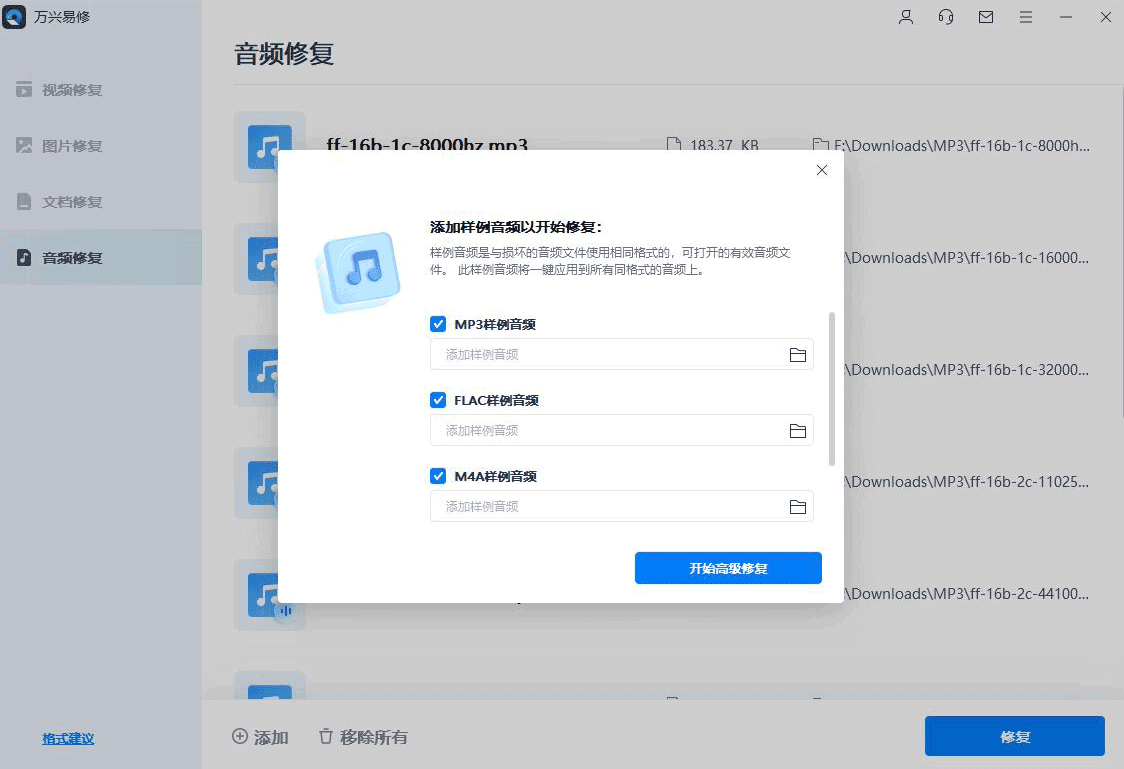1124x769 pixels.
Task: Click the headset customer support icon
Action: [x=945, y=17]
